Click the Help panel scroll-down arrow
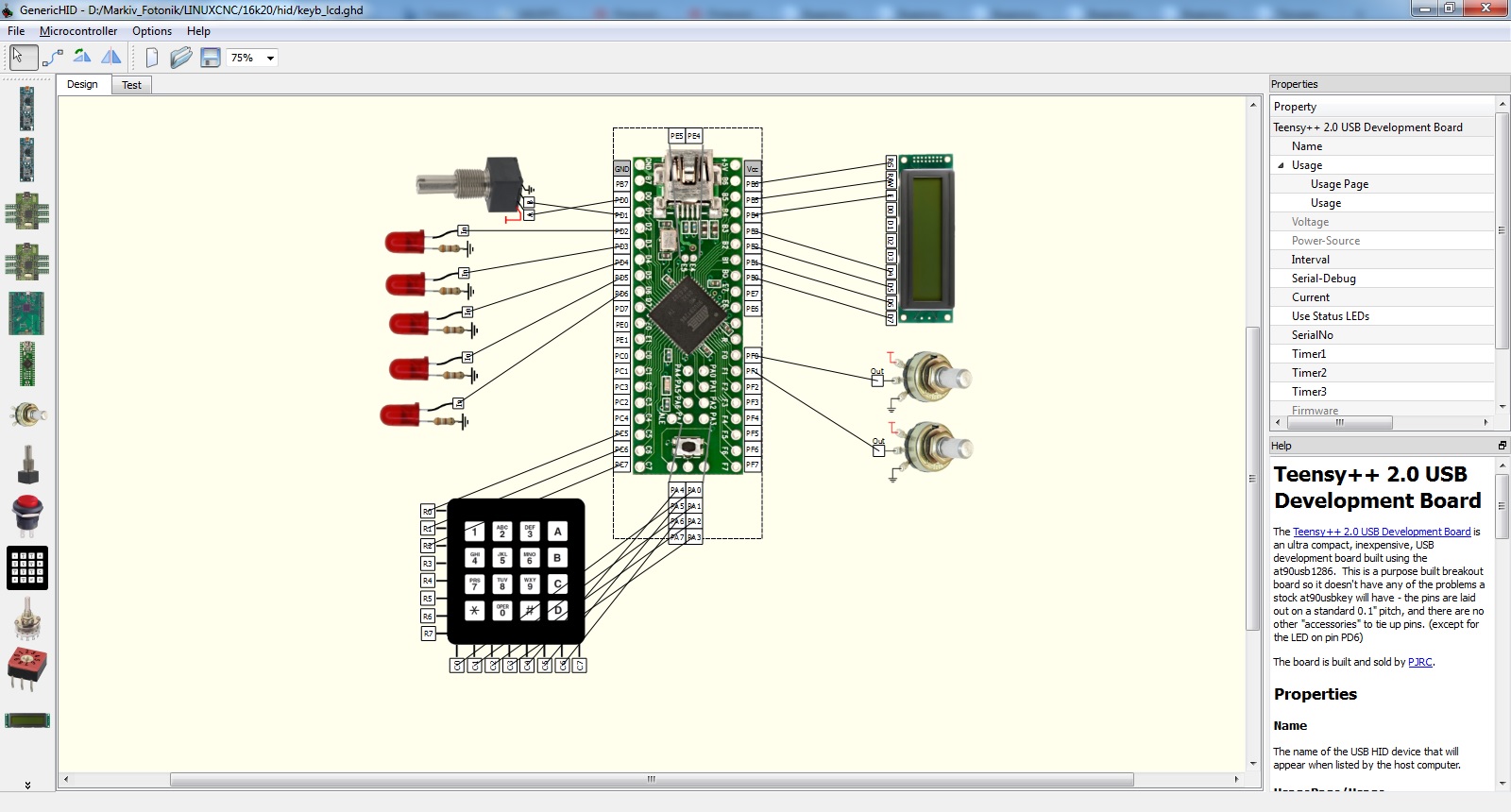The height and width of the screenshot is (812, 1511). pyautogui.click(x=1502, y=783)
